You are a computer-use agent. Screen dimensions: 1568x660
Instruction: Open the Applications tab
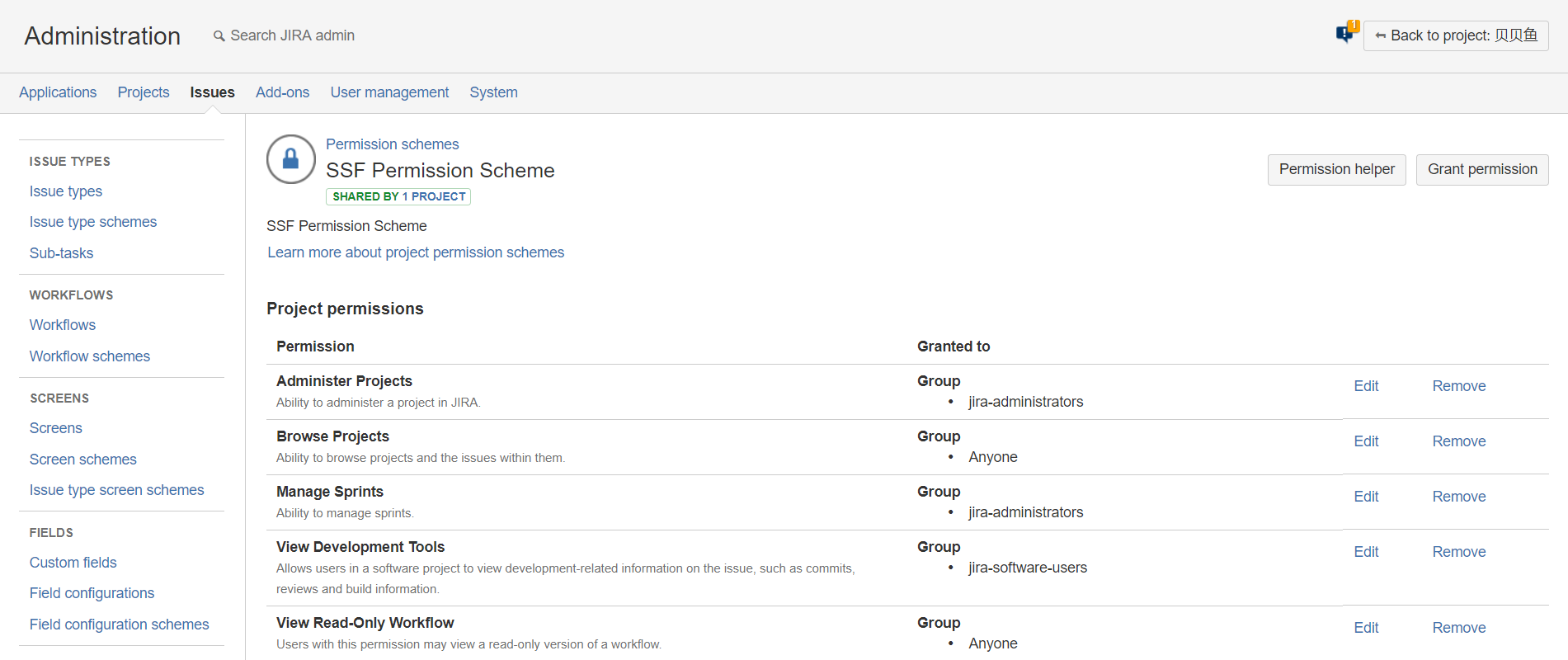(x=58, y=92)
